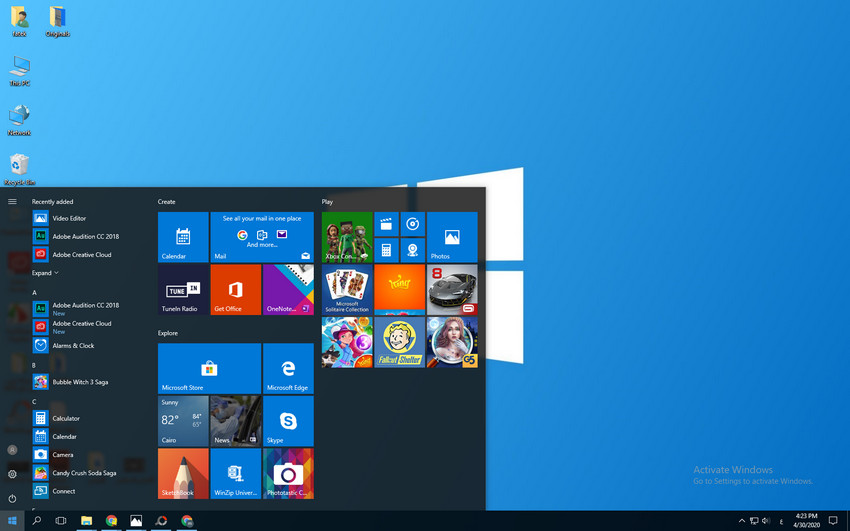Open the G5 hidden object game tile

coord(452,342)
